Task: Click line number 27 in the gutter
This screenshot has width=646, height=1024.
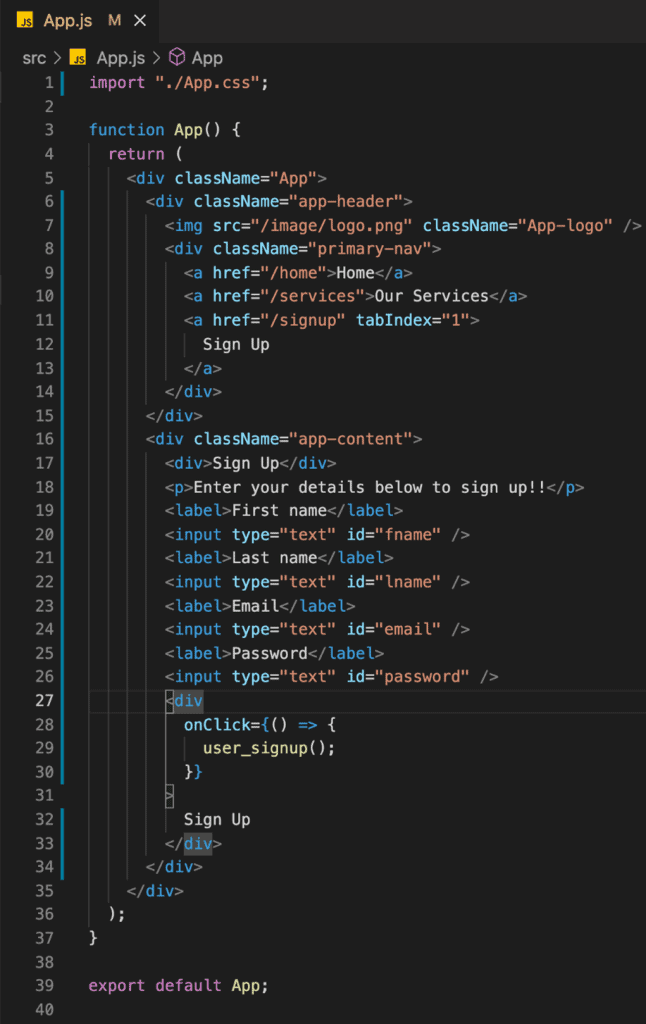Action: [44, 701]
